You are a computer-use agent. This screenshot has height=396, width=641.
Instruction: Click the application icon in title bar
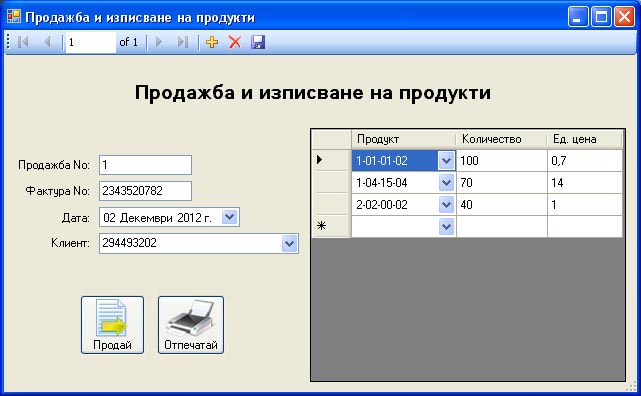click(x=13, y=16)
